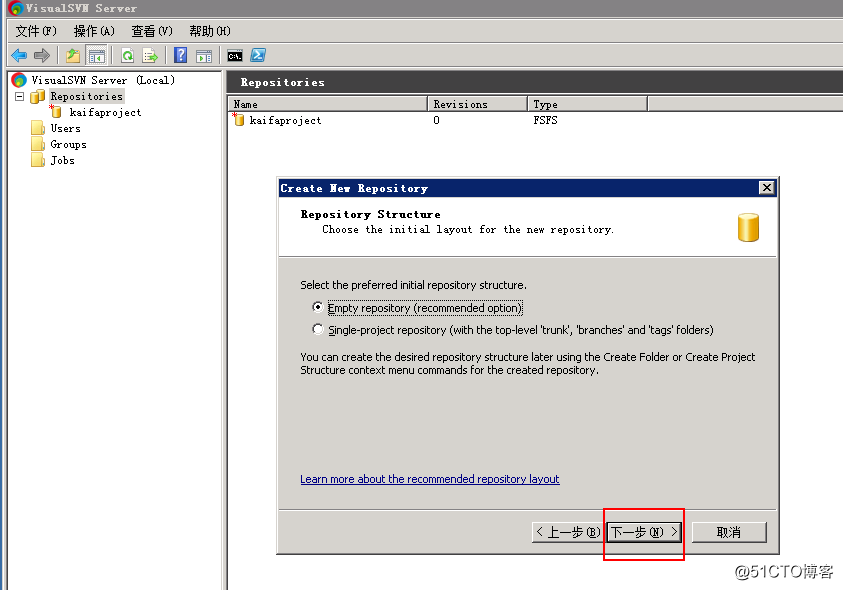Viewport: 843px width, 590px height.
Task: Launch the command prompt toolbar icon
Action: (235, 55)
